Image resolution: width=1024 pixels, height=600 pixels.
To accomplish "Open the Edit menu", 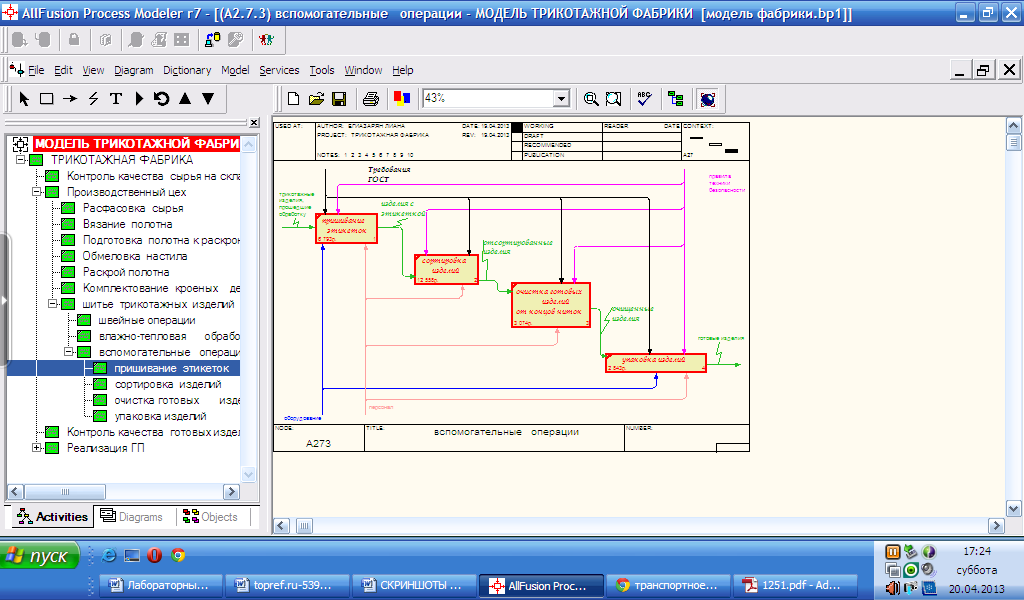I will point(63,70).
